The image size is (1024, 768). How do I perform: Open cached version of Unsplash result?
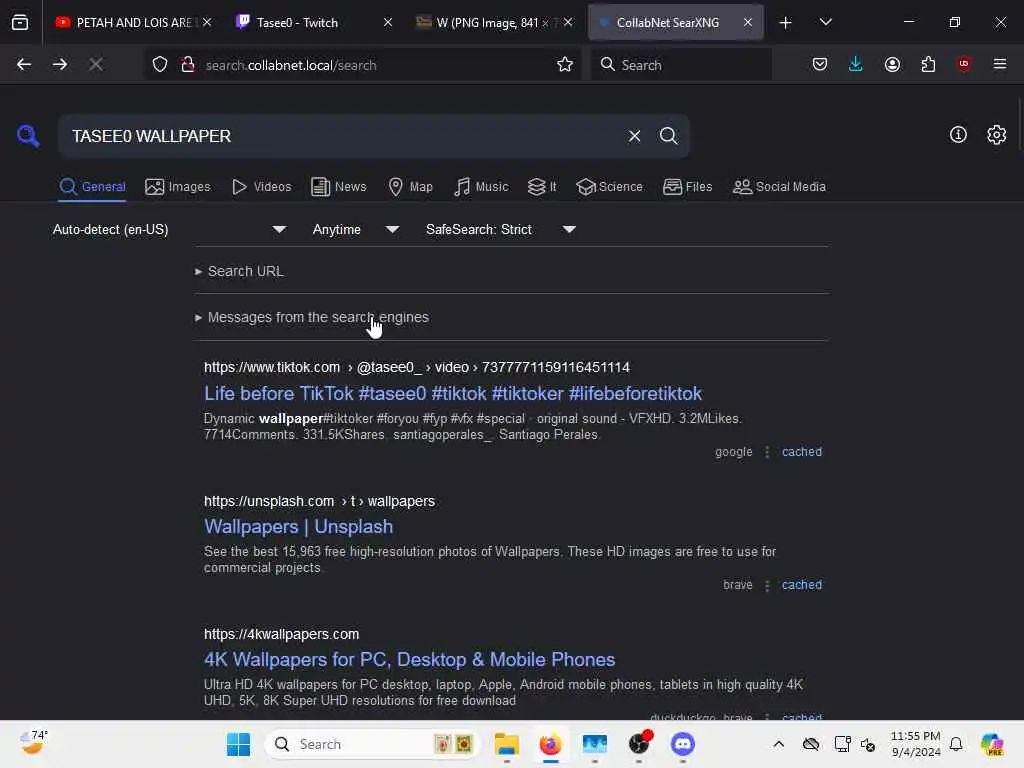point(801,585)
